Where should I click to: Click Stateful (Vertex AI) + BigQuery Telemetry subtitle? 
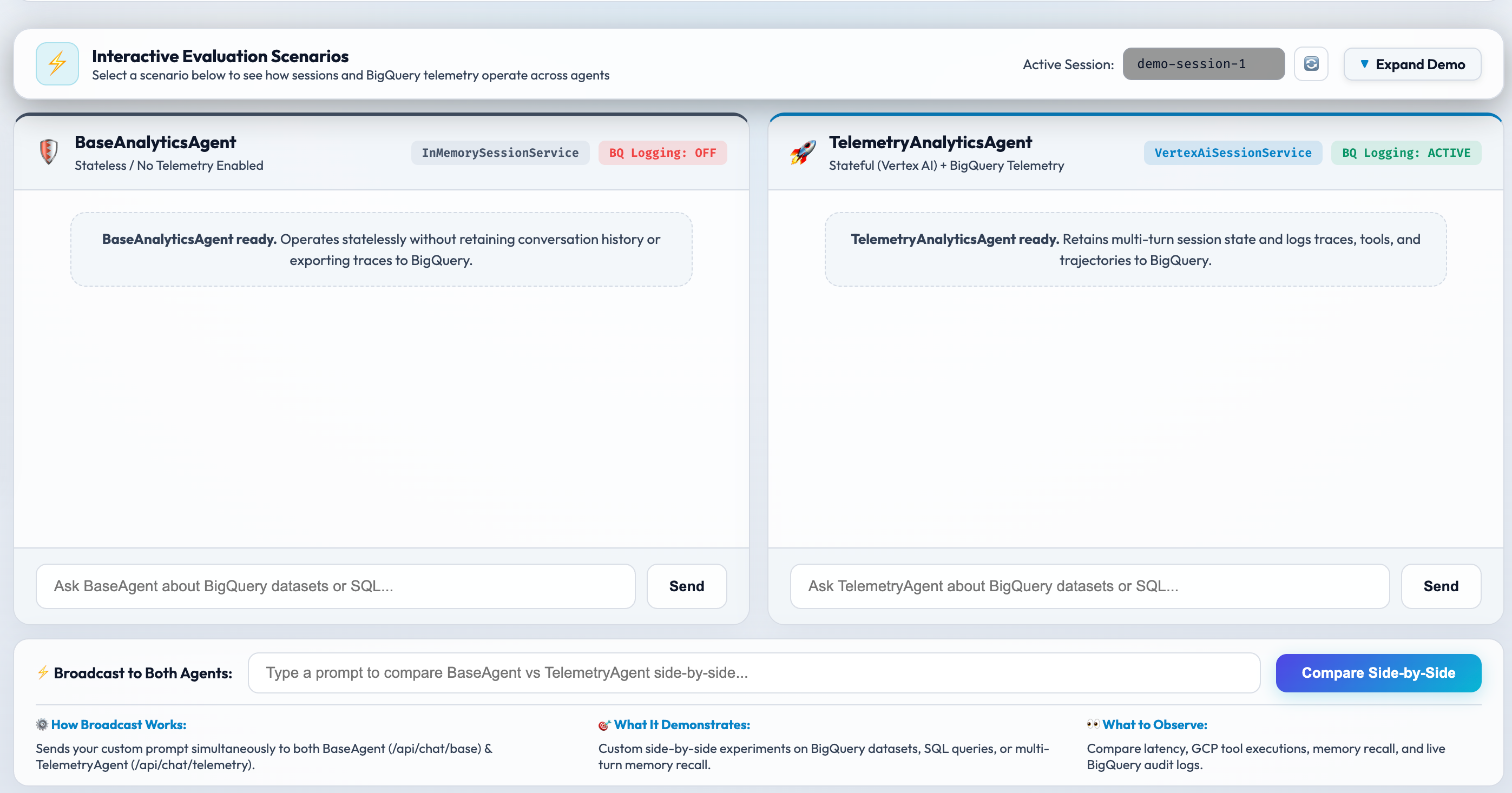point(946,166)
